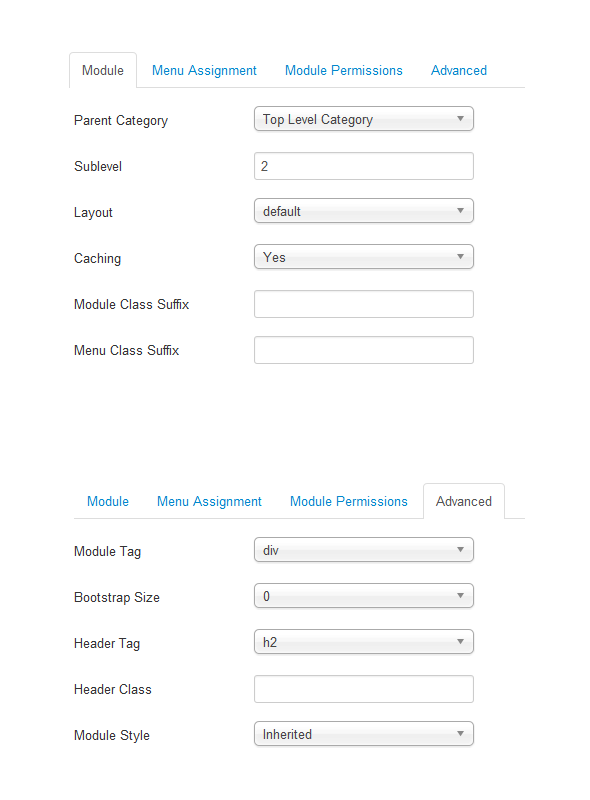Click the arrow on Top Level Category selector
The image size is (590, 800).
[460, 119]
